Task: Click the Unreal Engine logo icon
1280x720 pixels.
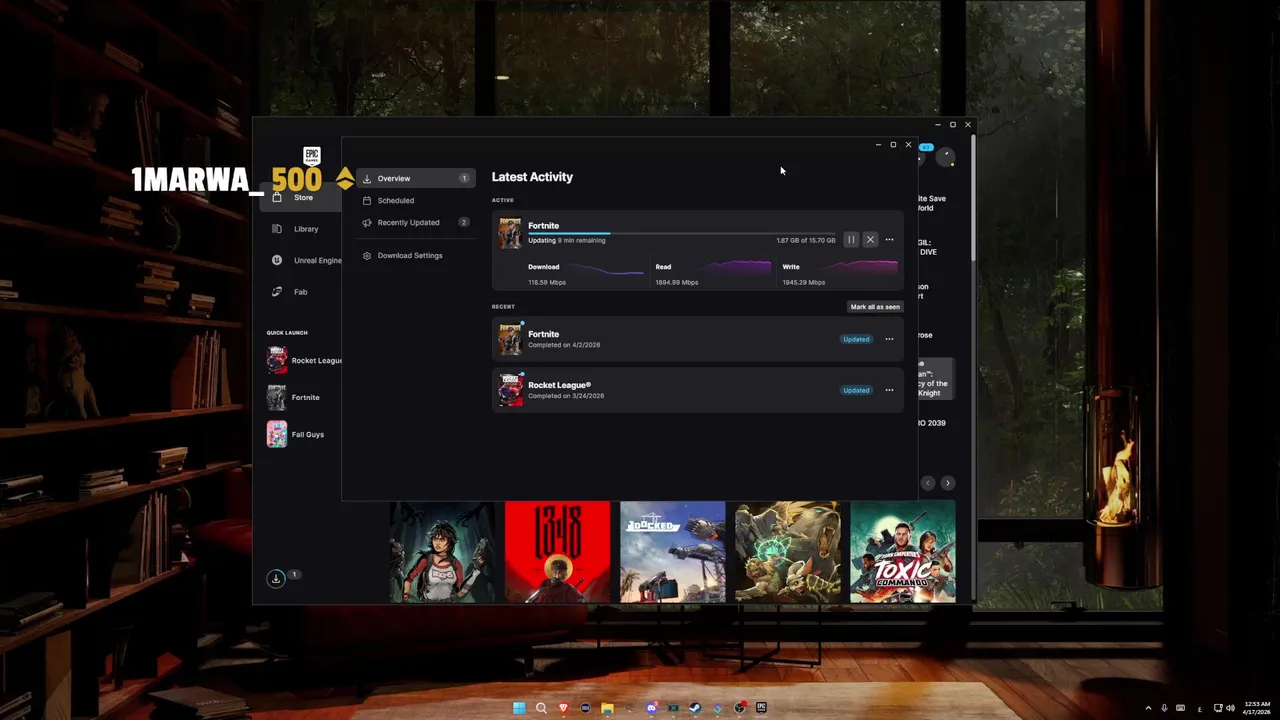Action: pyautogui.click(x=277, y=260)
